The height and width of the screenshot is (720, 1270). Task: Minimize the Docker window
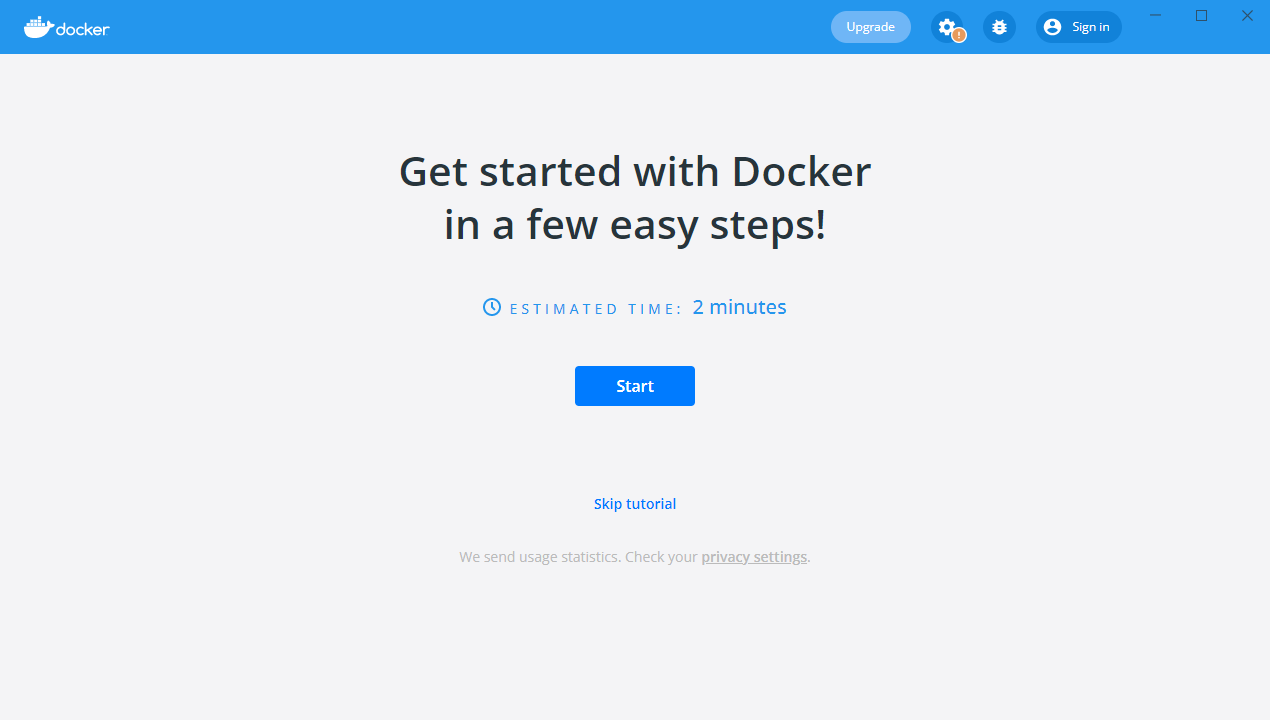coord(1156,15)
